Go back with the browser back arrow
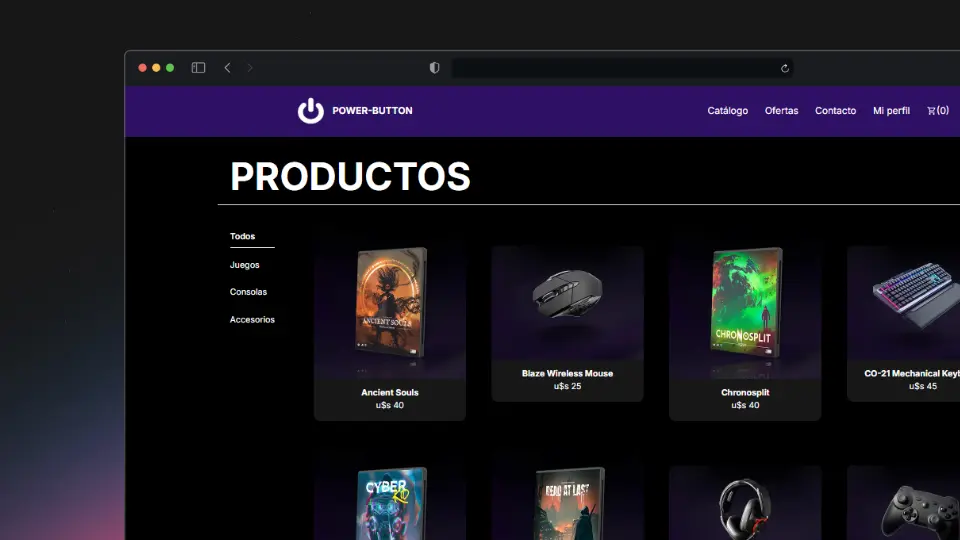The image size is (960, 540). tap(227, 68)
